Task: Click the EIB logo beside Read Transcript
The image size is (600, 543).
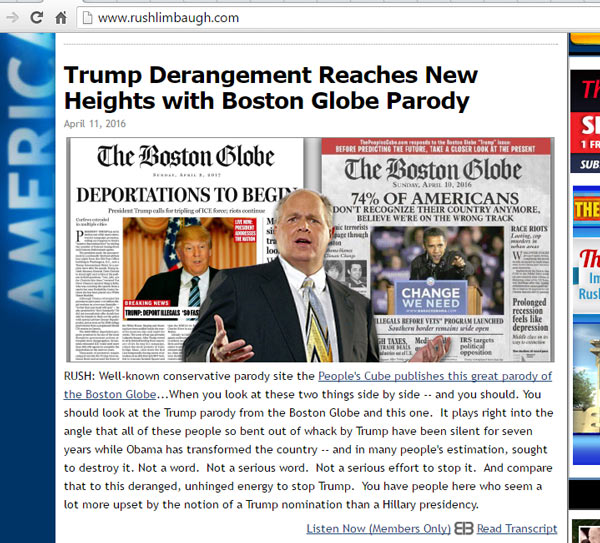Action: (464, 528)
